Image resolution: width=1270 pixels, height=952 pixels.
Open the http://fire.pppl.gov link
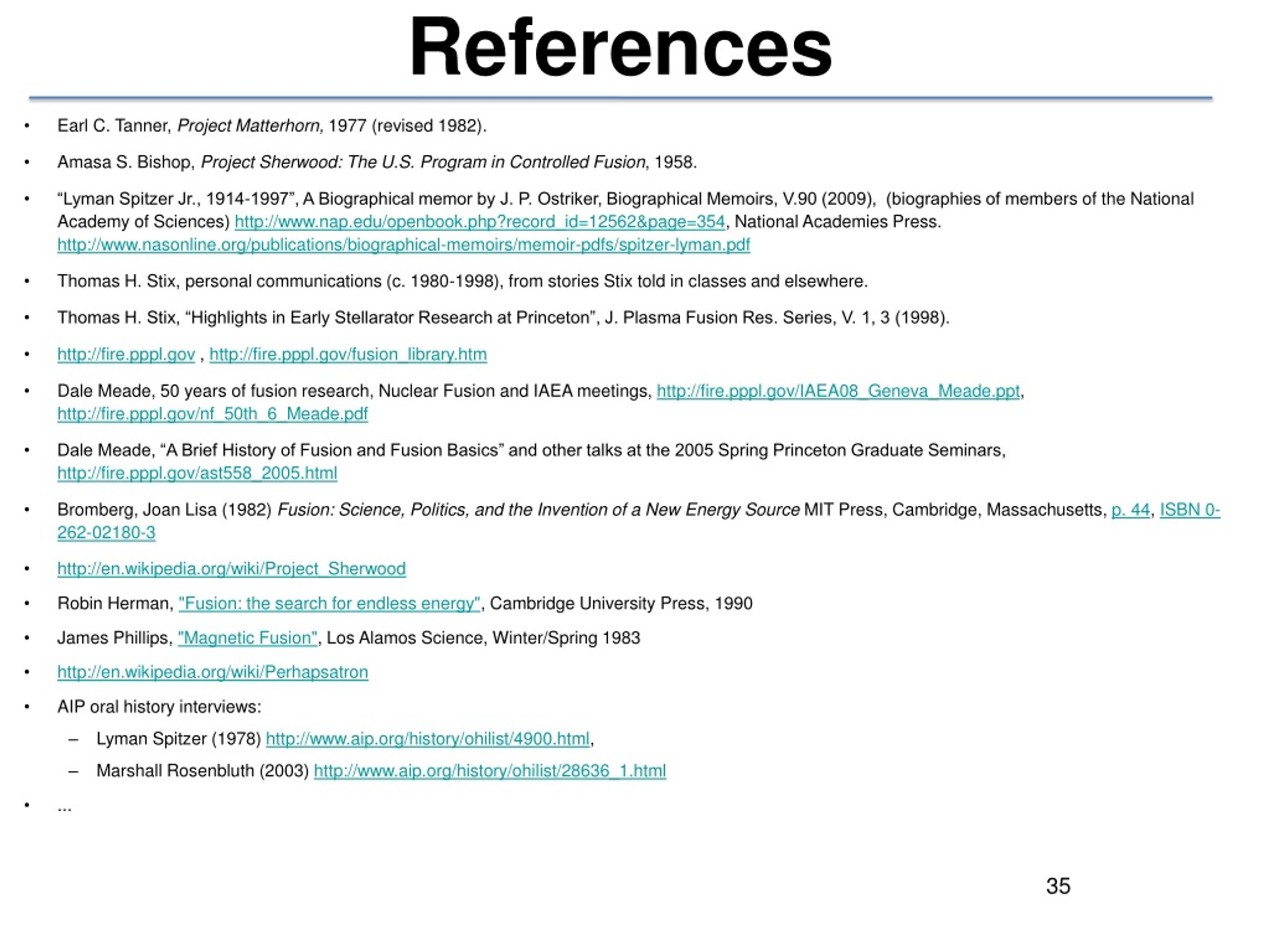click(127, 354)
